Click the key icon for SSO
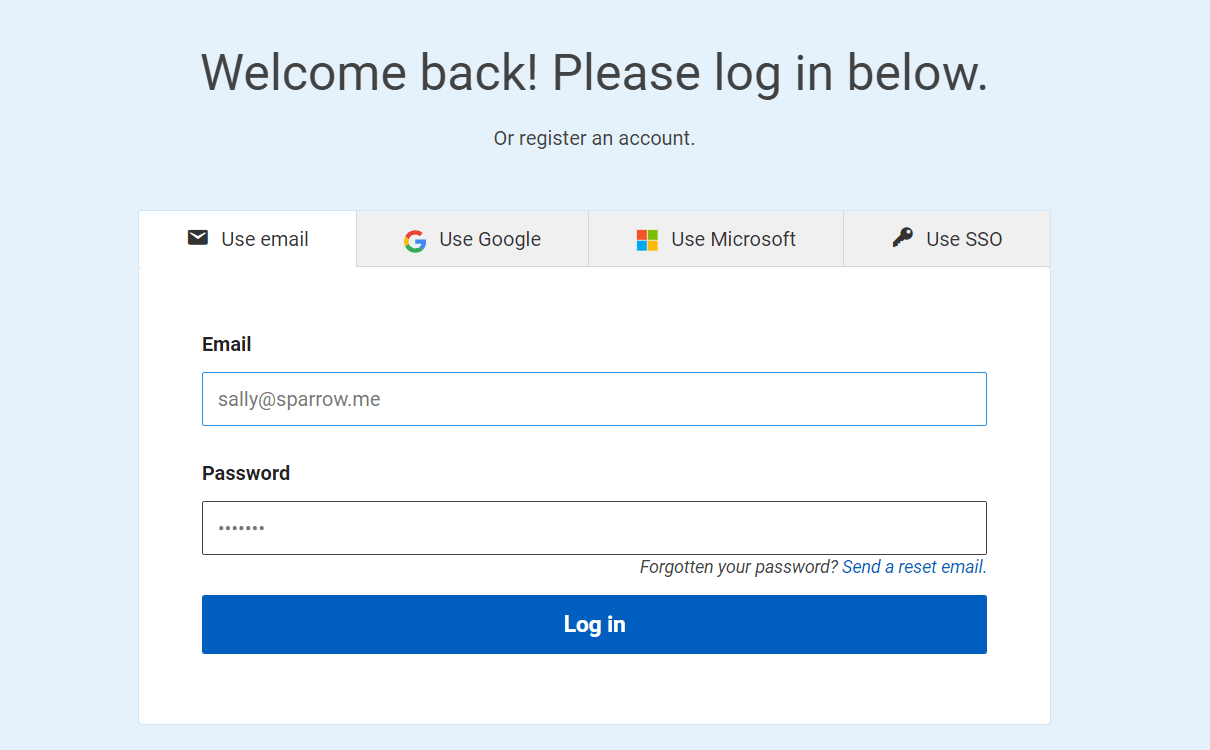This screenshot has width=1210, height=750. pos(902,238)
